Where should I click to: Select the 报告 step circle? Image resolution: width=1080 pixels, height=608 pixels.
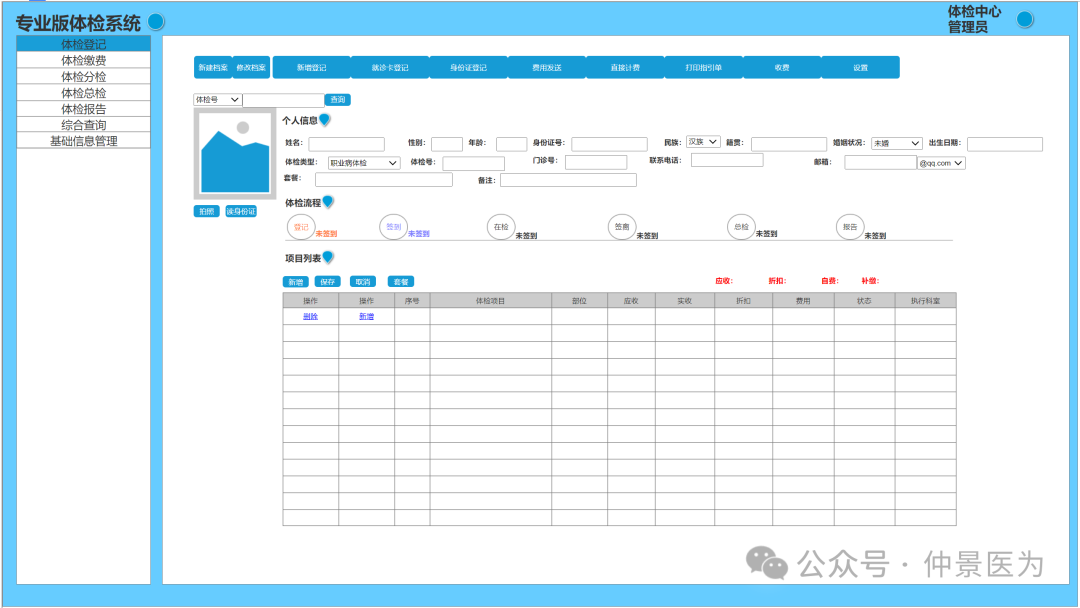(x=850, y=227)
